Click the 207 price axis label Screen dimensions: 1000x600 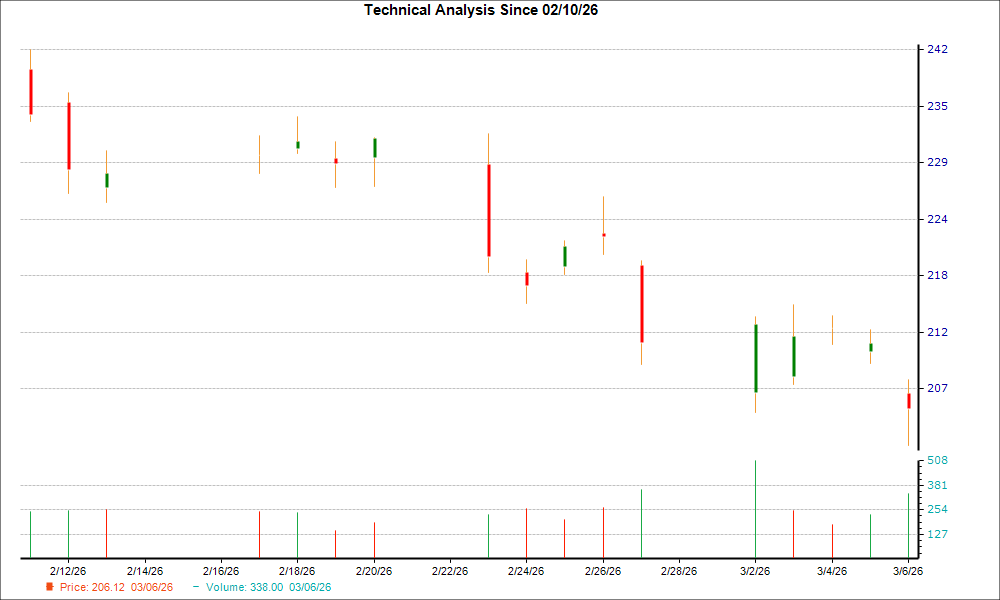pos(939,387)
